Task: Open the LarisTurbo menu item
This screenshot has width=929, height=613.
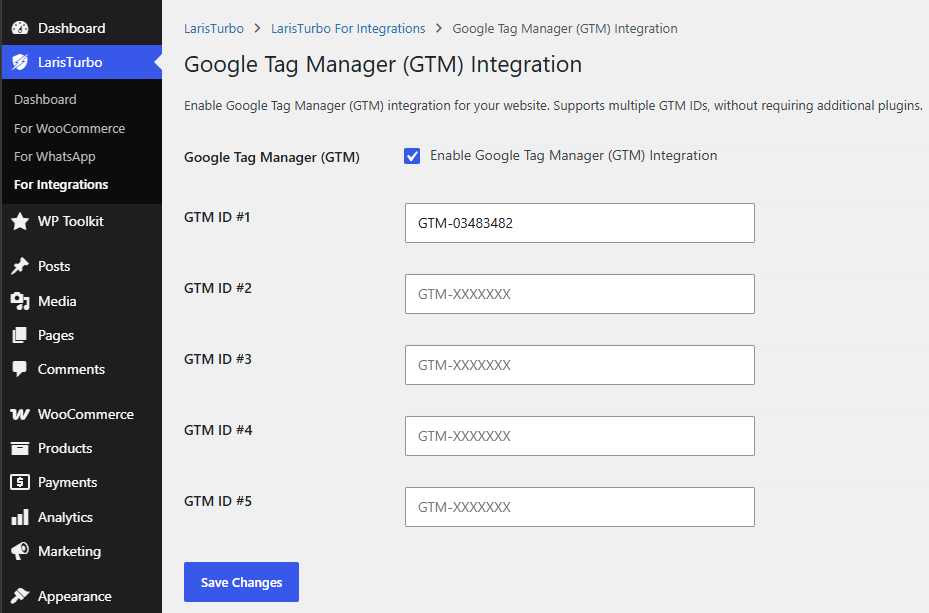Action: (x=70, y=62)
